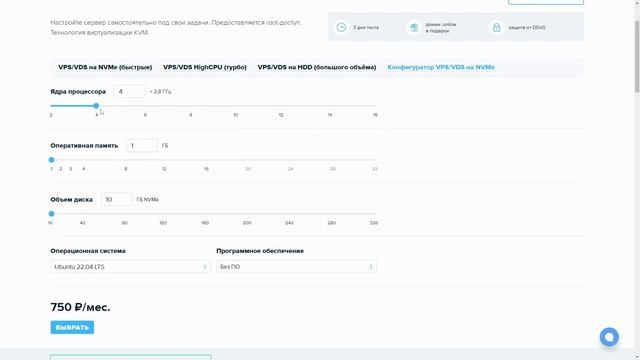
Task: Click the 'защита от DDoS' text
Action: pyautogui.click(x=527, y=27)
